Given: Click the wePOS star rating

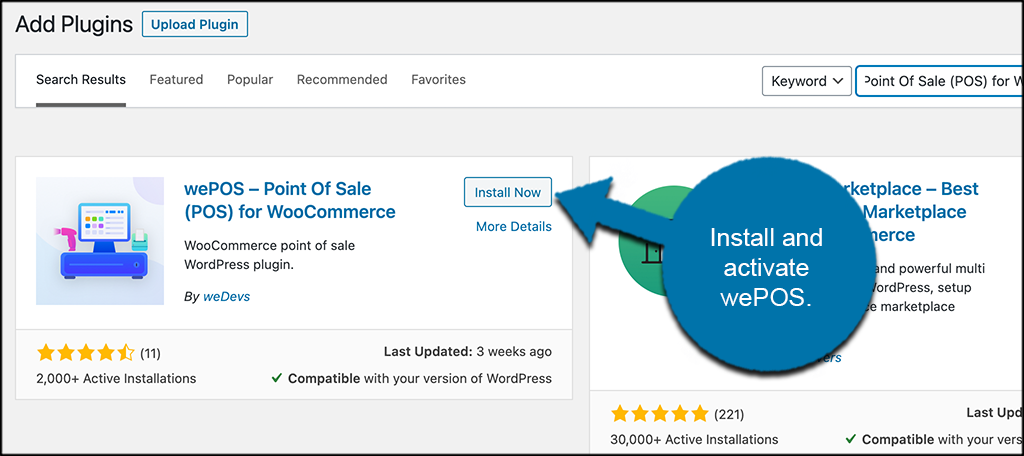Looking at the screenshot, I should point(85,353).
